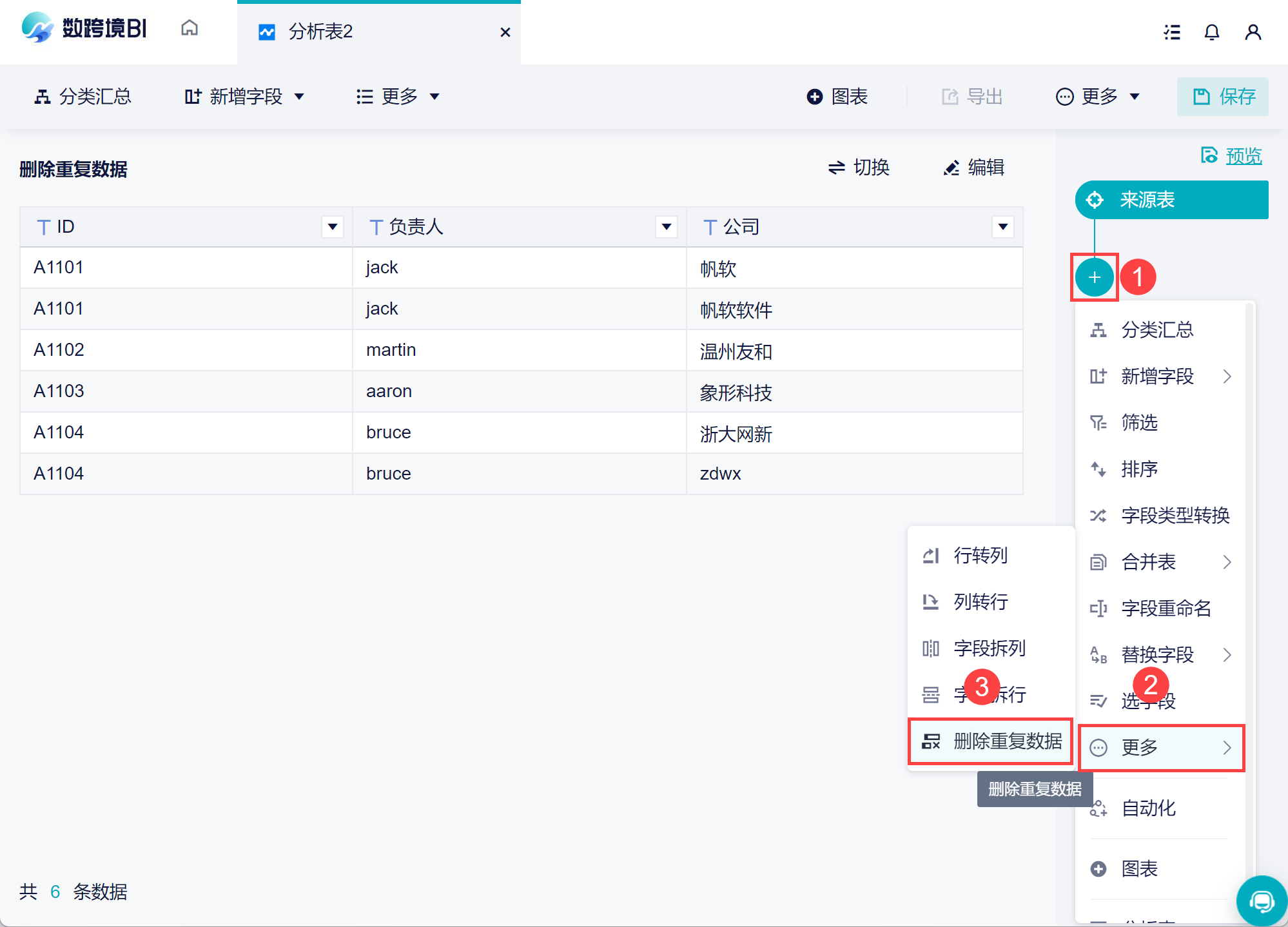Click 图表 button in top toolbar
The image size is (1288, 927).
(x=837, y=97)
